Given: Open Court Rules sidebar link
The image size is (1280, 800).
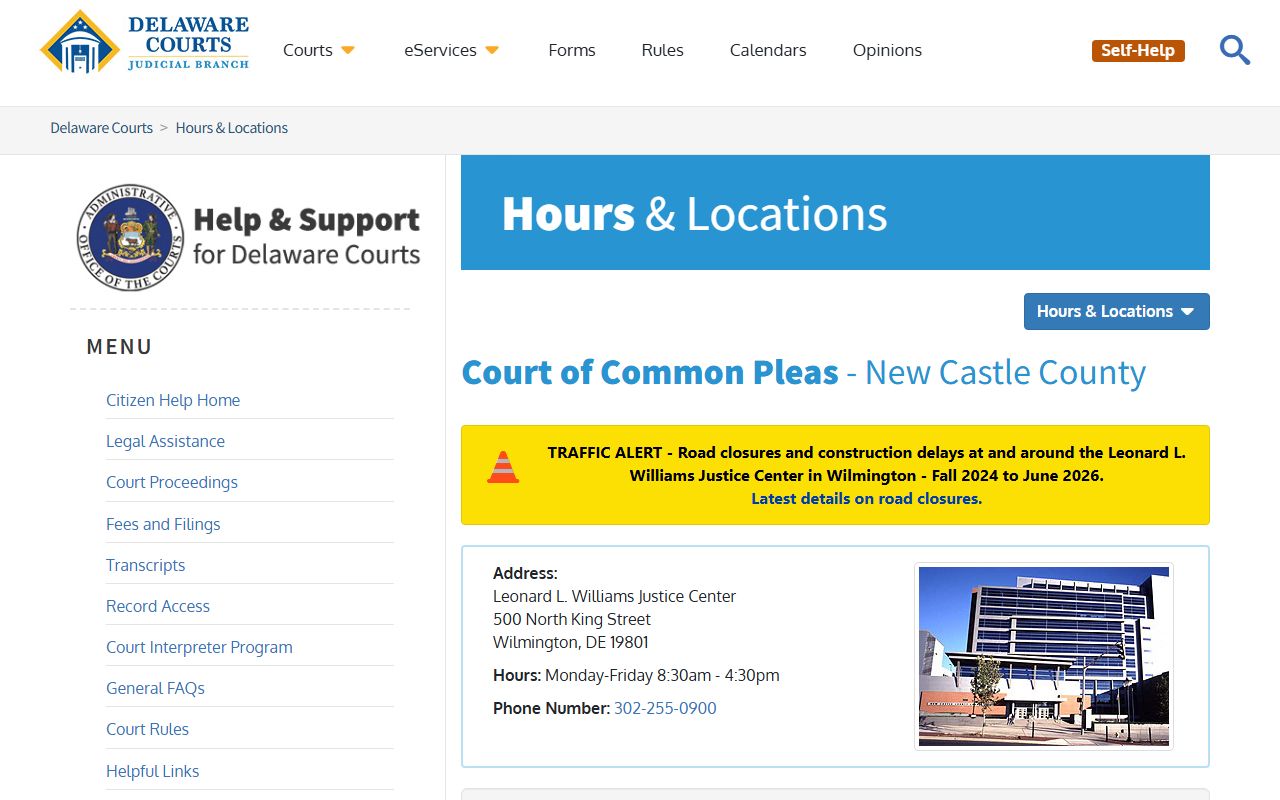Looking at the screenshot, I should tap(148, 729).
